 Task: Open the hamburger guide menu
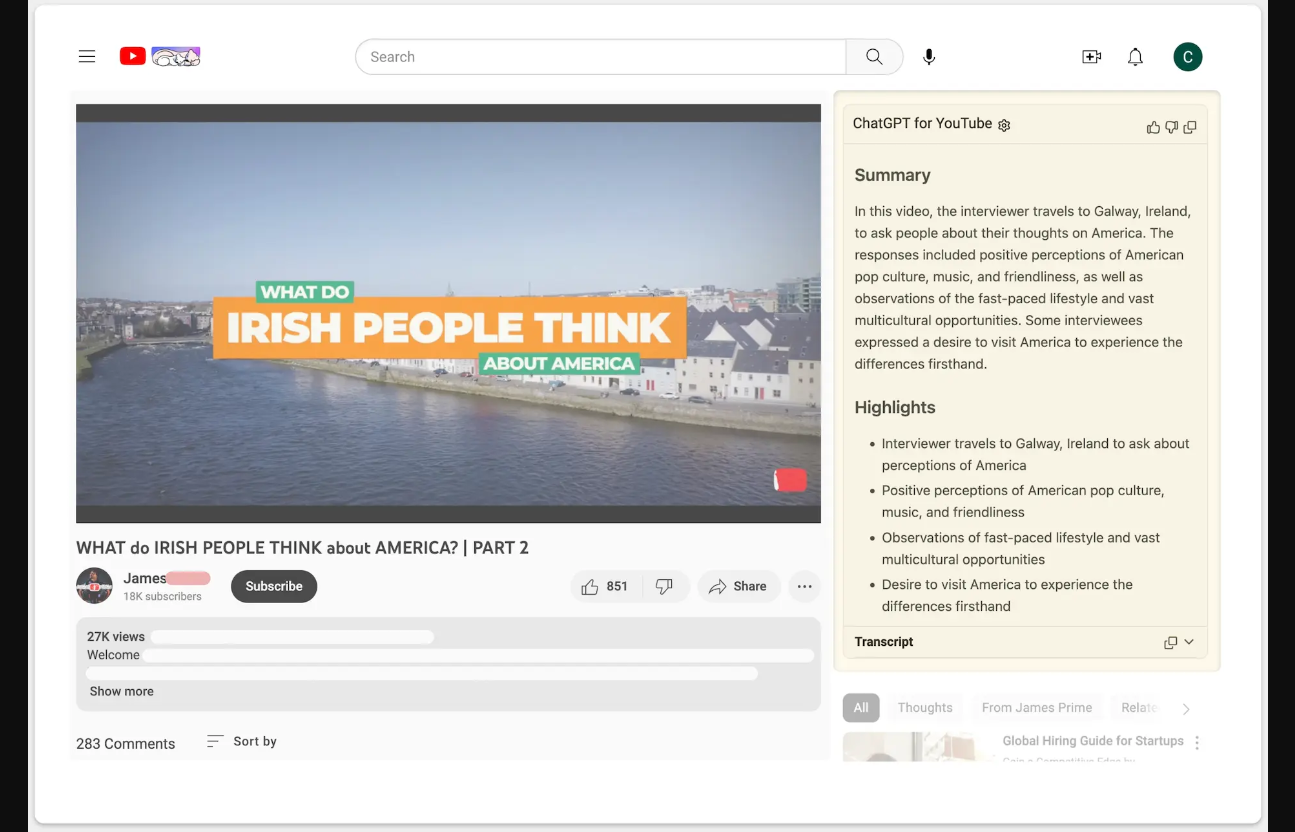tap(87, 57)
